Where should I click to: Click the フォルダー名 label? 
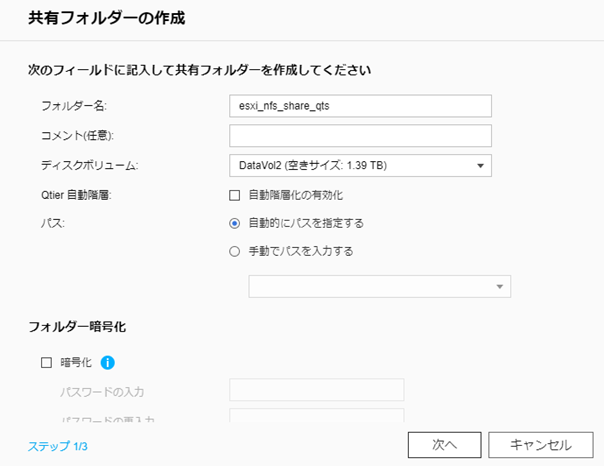(x=74, y=106)
